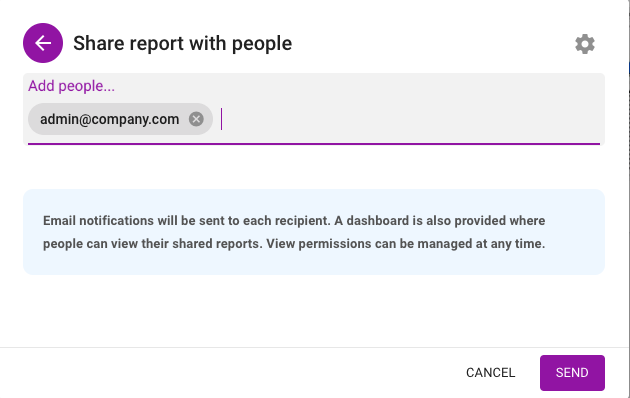
Task: Remove admin@company.com chip with the x icon
Action: click(x=196, y=119)
